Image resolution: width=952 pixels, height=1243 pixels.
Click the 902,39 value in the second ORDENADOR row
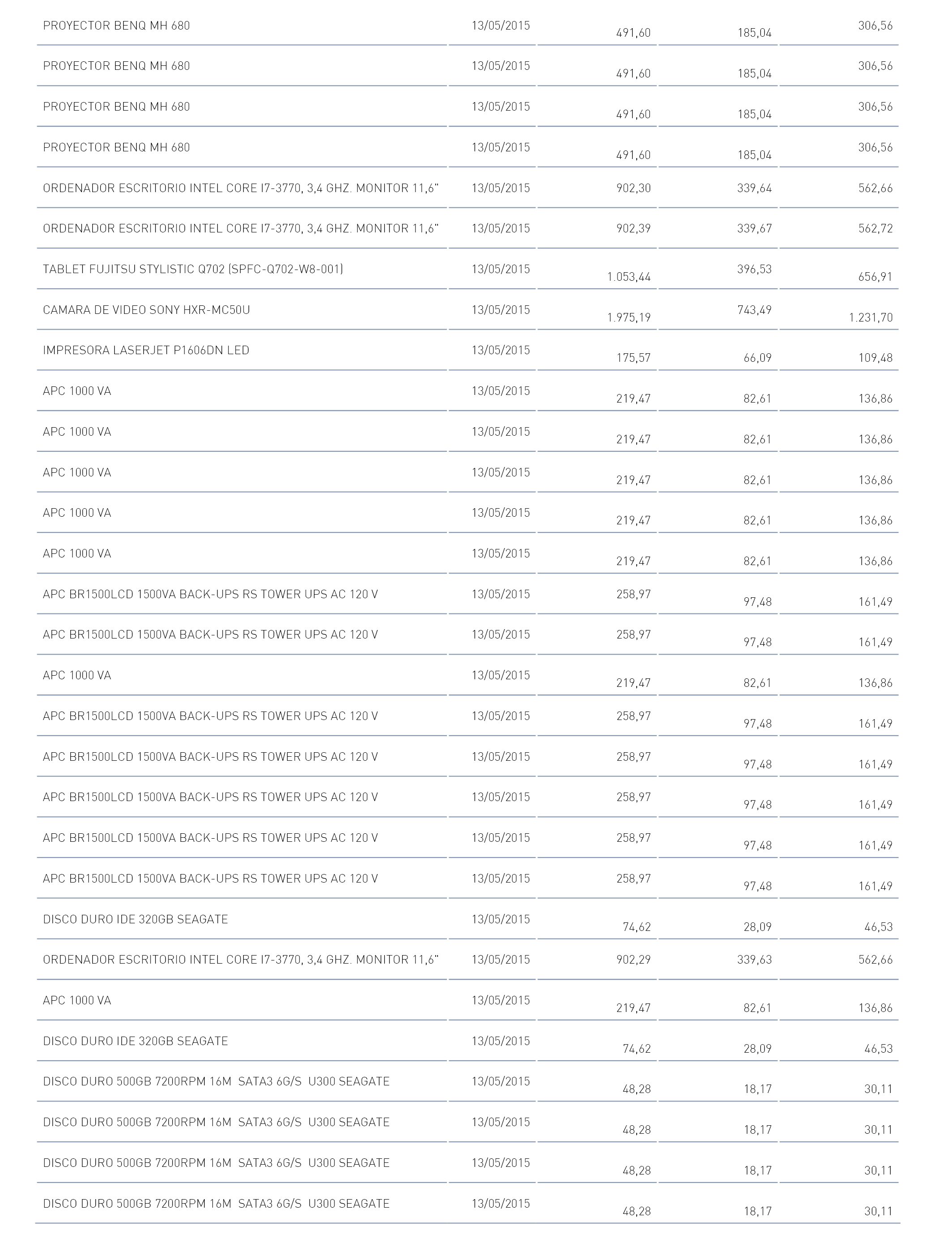(634, 228)
